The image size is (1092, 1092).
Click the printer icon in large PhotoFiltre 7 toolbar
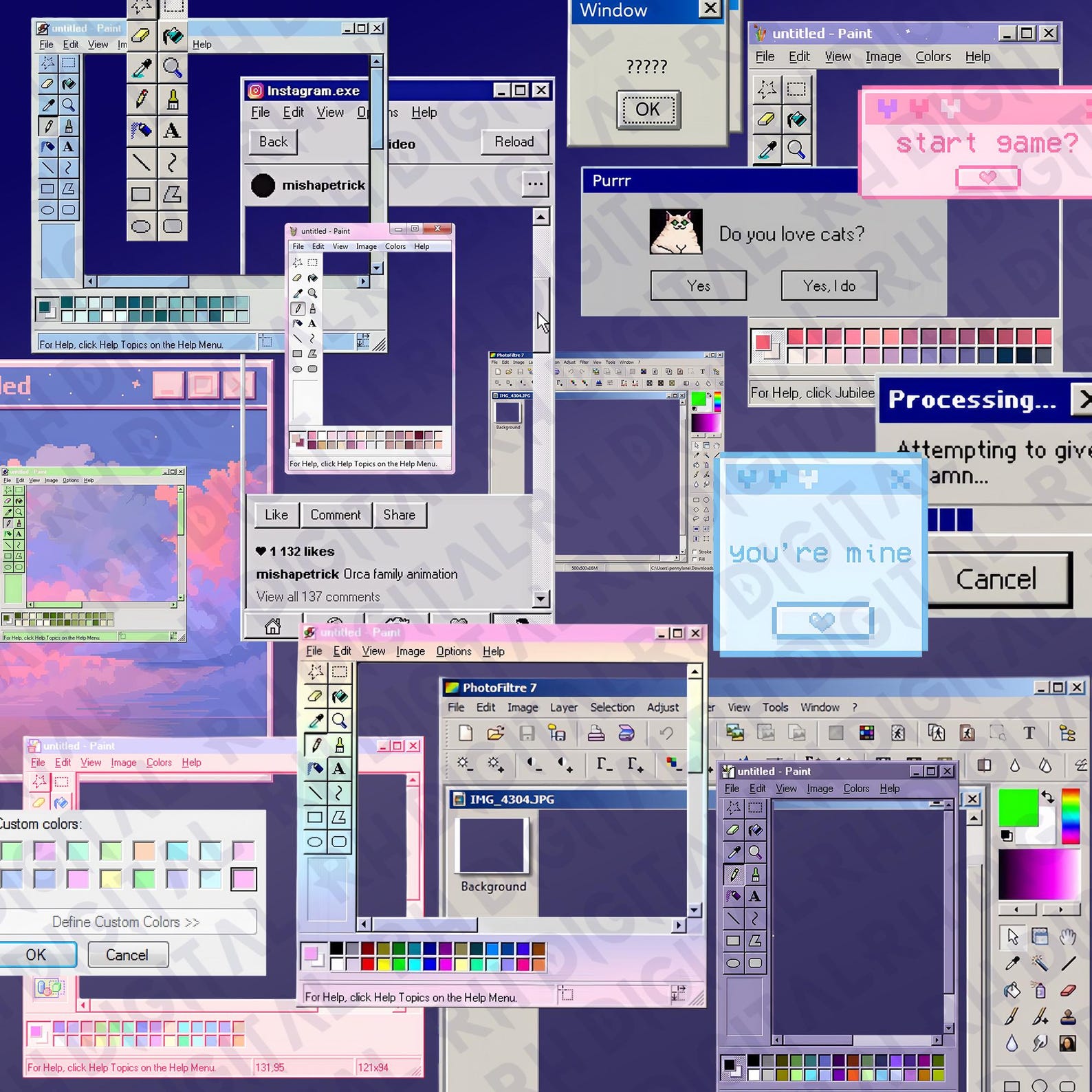coord(596,733)
